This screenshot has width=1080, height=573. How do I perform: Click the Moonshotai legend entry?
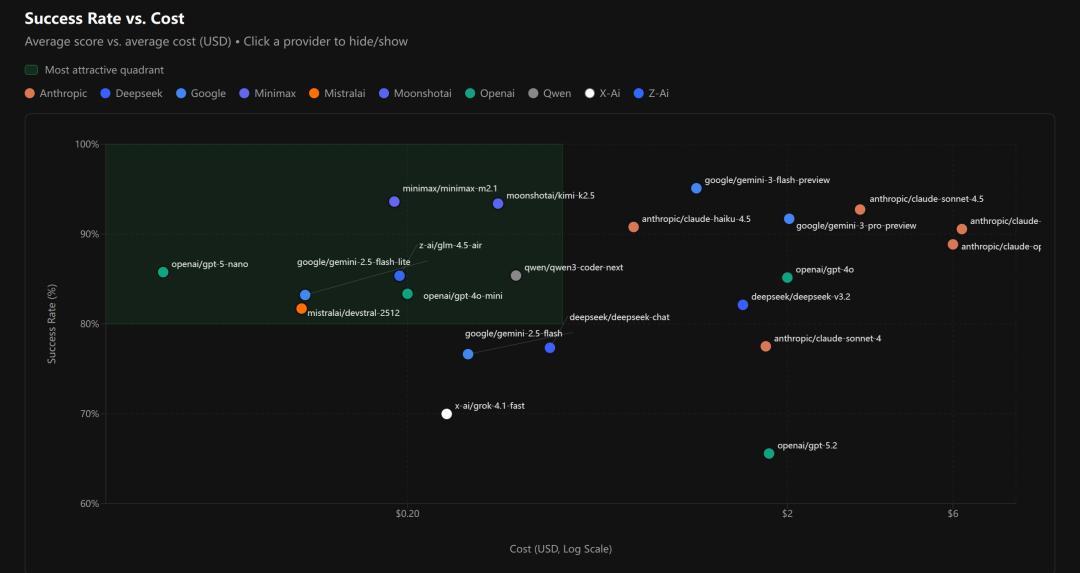(x=414, y=93)
